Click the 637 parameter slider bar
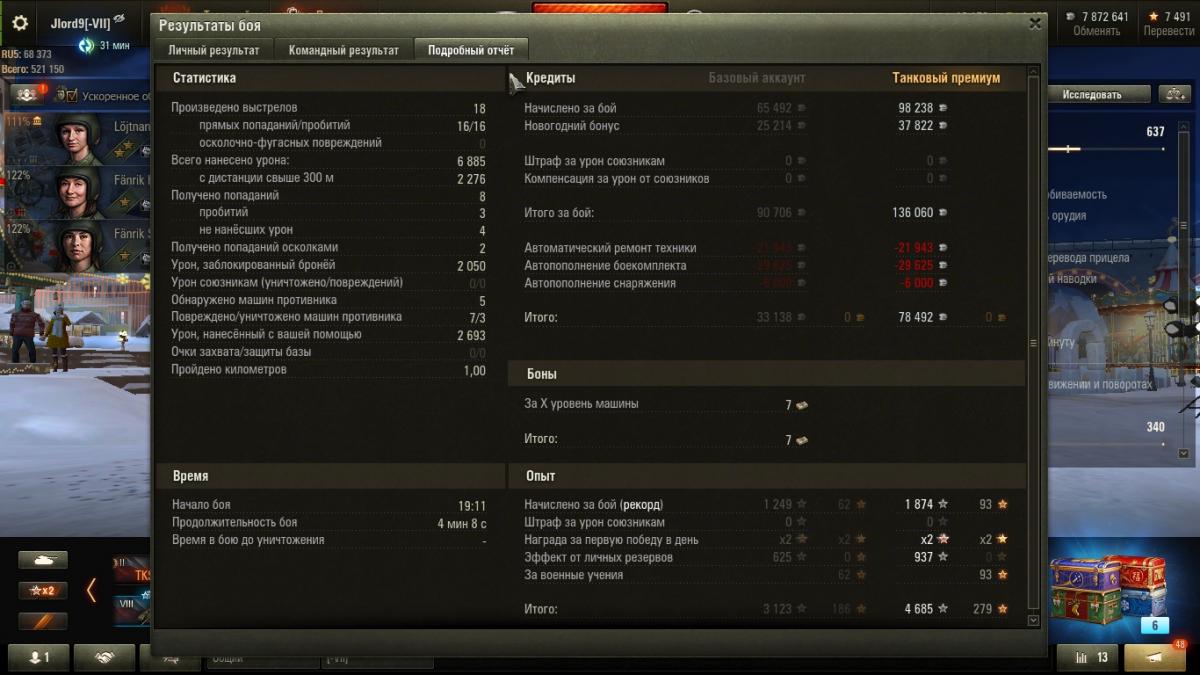1200x675 pixels. click(x=1106, y=149)
